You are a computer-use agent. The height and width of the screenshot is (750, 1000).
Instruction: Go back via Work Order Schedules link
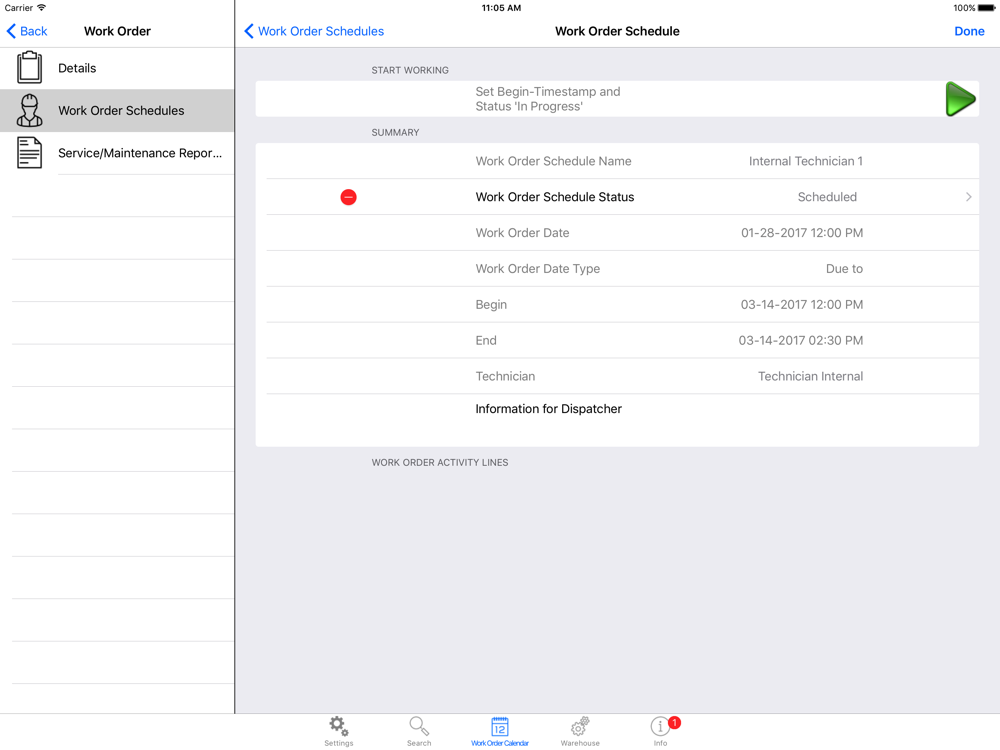pyautogui.click(x=314, y=31)
